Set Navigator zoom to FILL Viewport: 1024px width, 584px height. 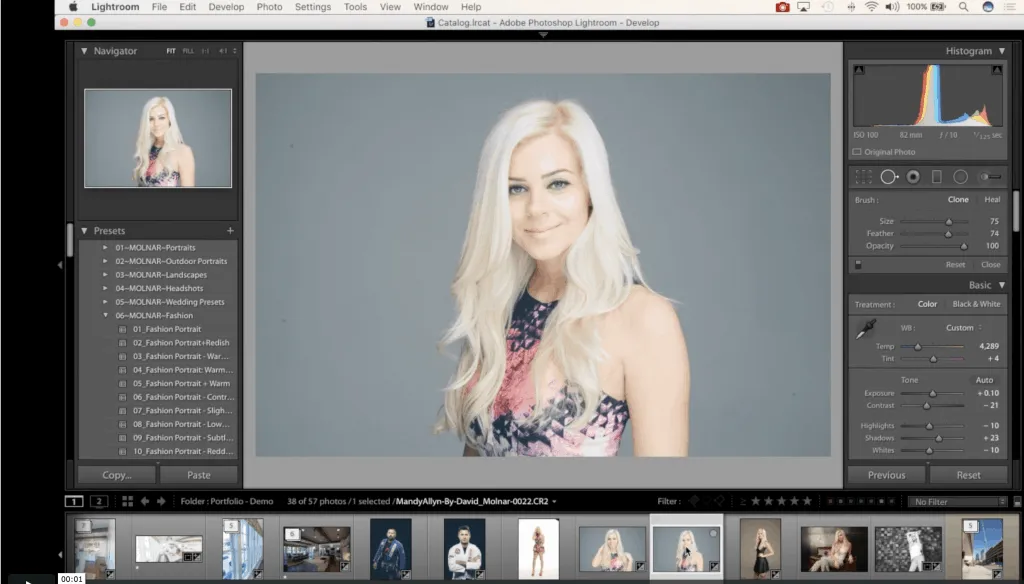coord(188,50)
